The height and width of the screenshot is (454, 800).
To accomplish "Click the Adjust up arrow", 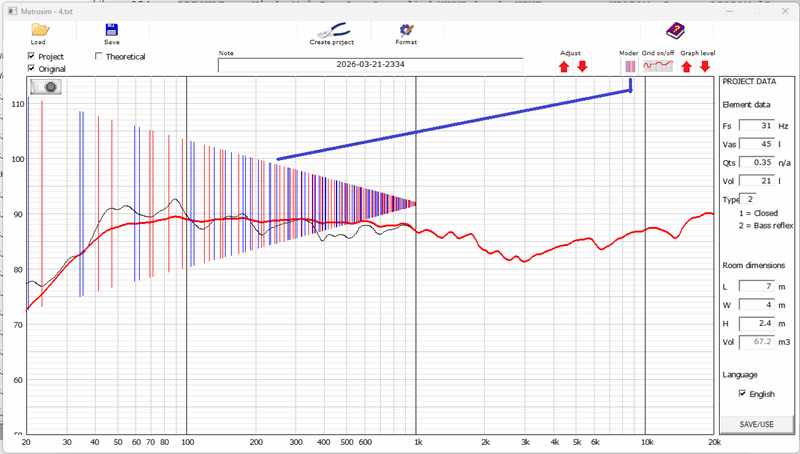I will tap(563, 67).
